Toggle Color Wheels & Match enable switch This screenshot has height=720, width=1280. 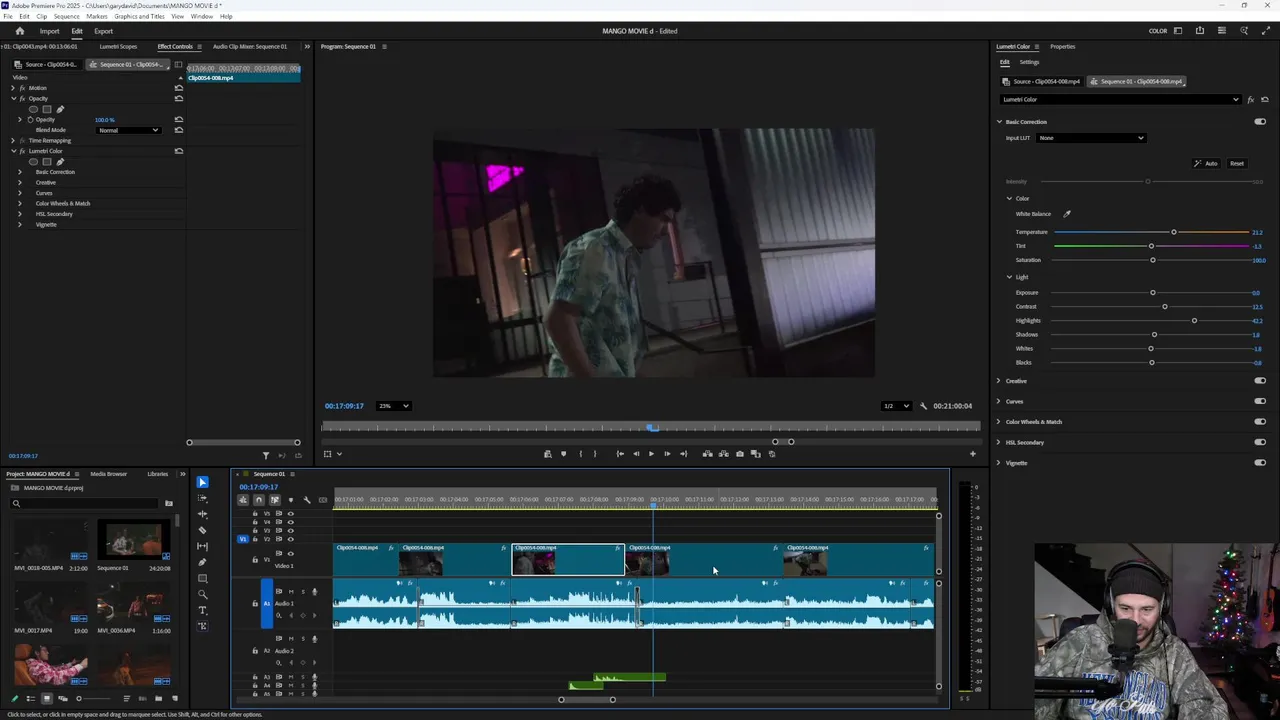point(1260,422)
